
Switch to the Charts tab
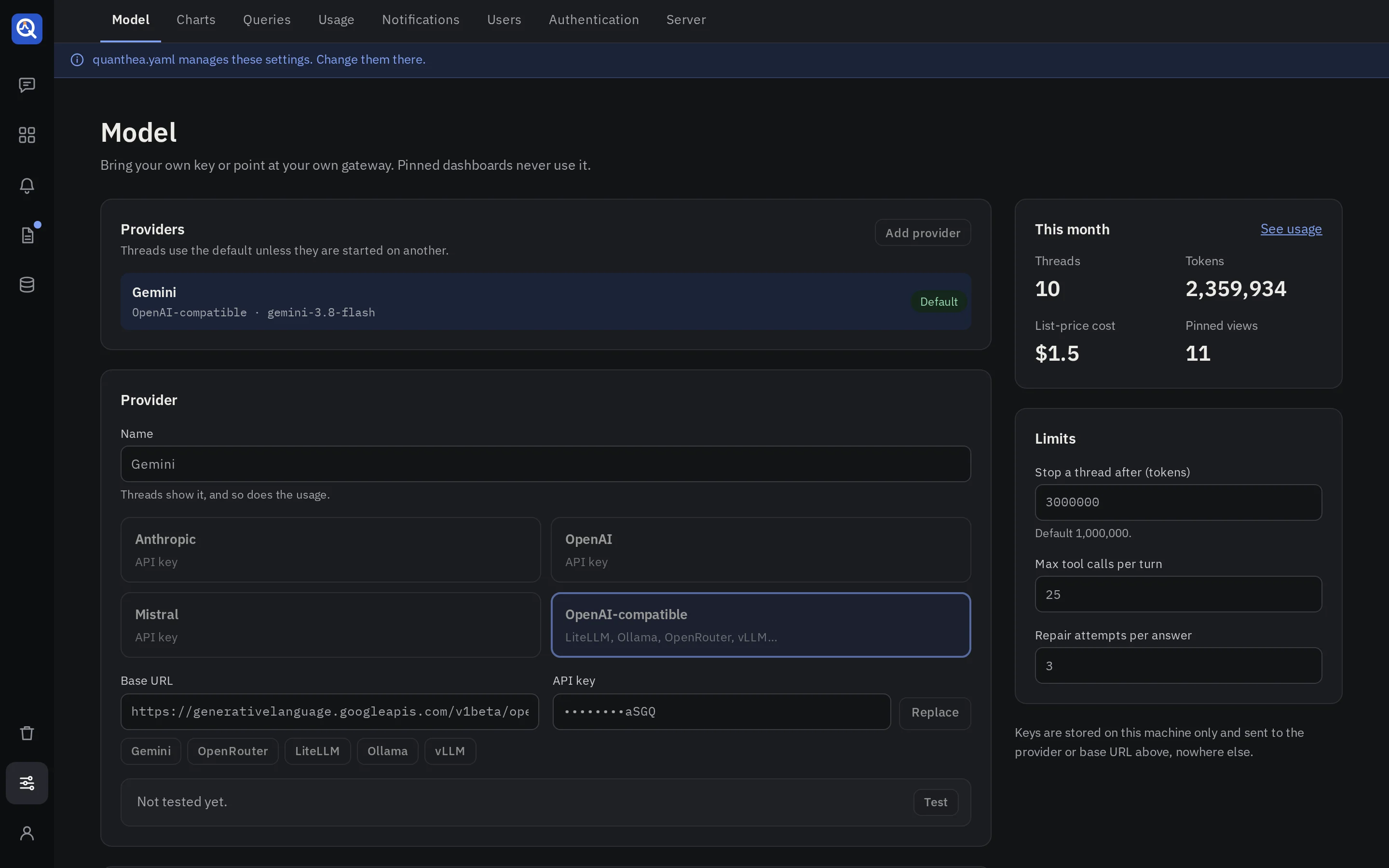tap(196, 20)
